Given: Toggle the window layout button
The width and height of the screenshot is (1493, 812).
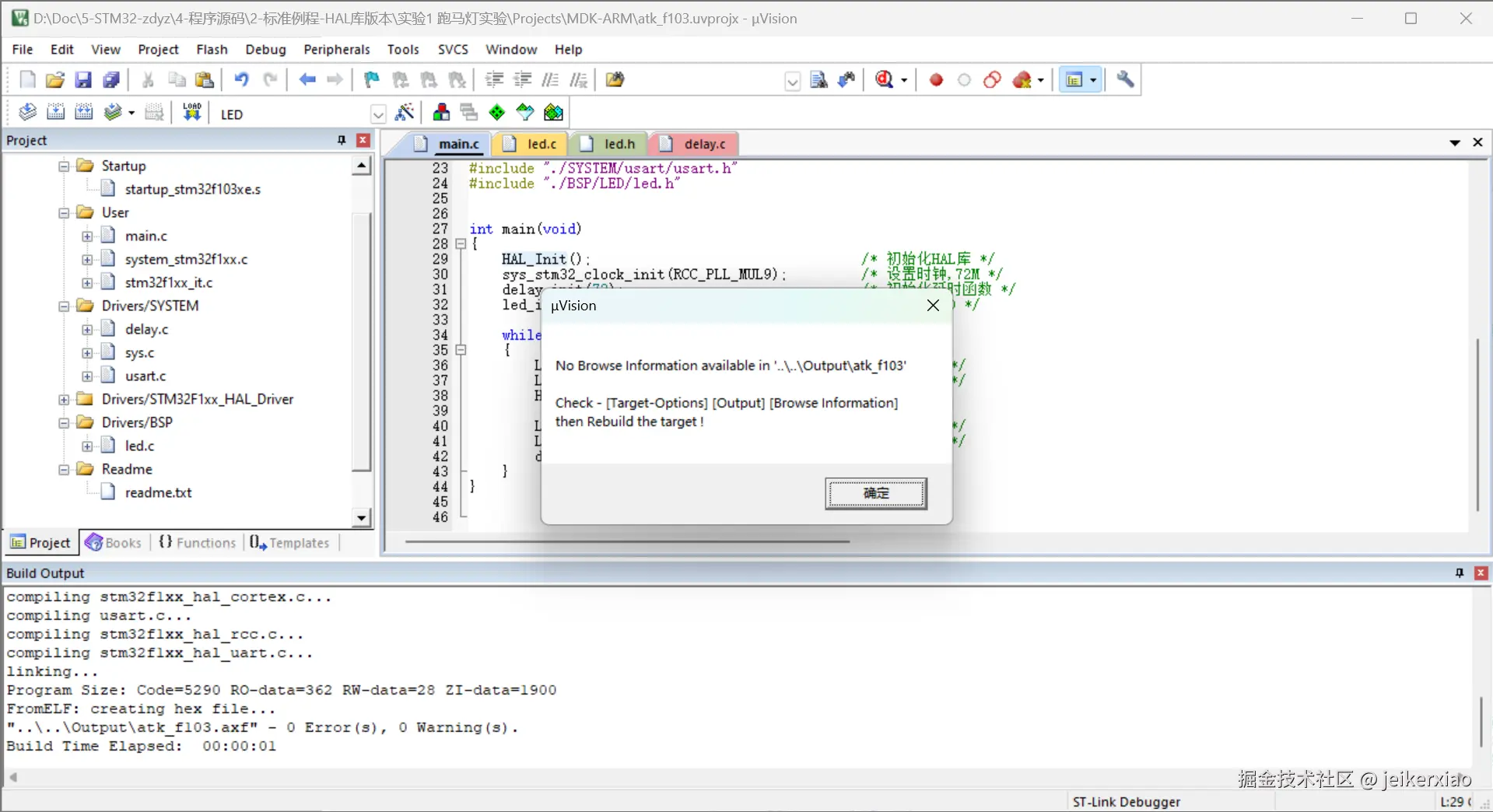Looking at the screenshot, I should point(1074,80).
